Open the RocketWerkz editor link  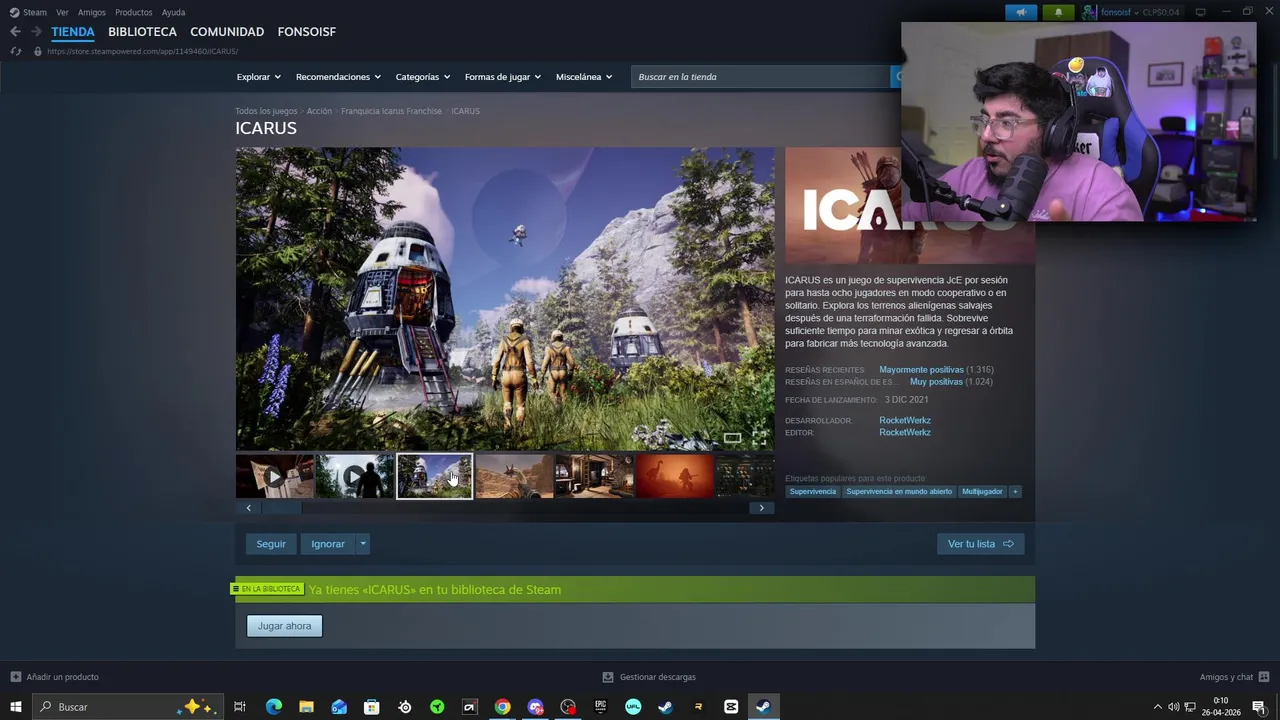pyautogui.click(x=905, y=432)
